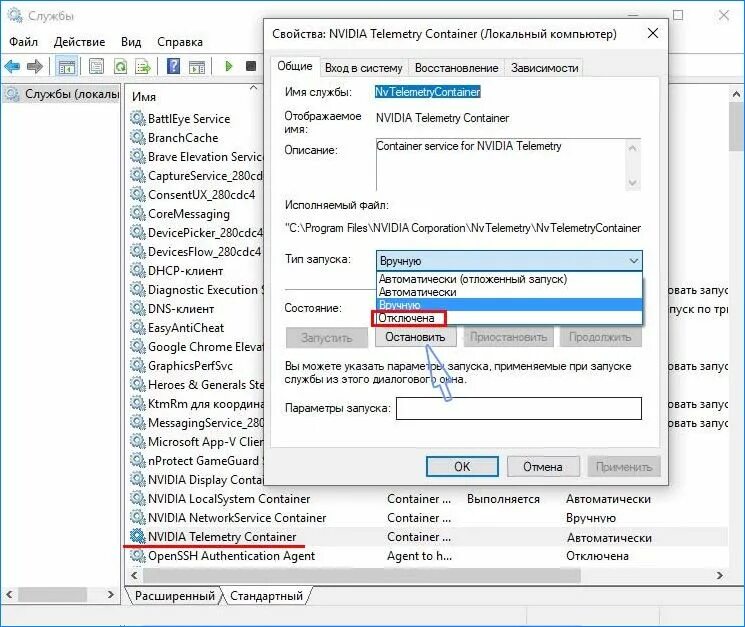Choose Вручную in startup list
The height and width of the screenshot is (627, 745).
coord(509,305)
